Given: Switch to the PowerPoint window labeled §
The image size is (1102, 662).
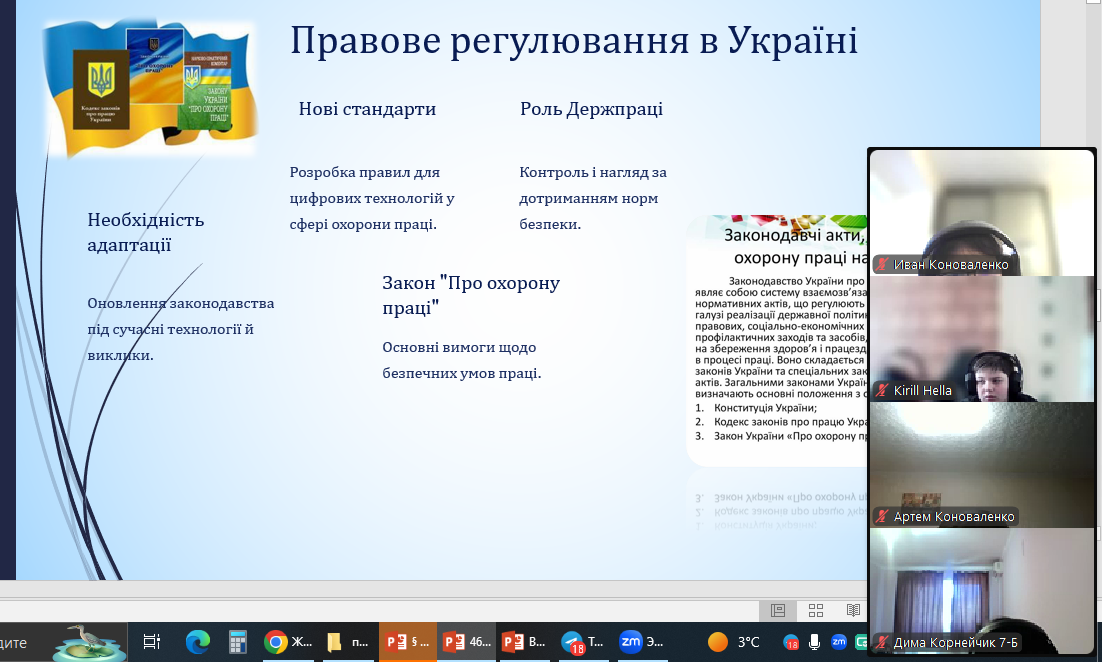Looking at the screenshot, I should point(408,642).
